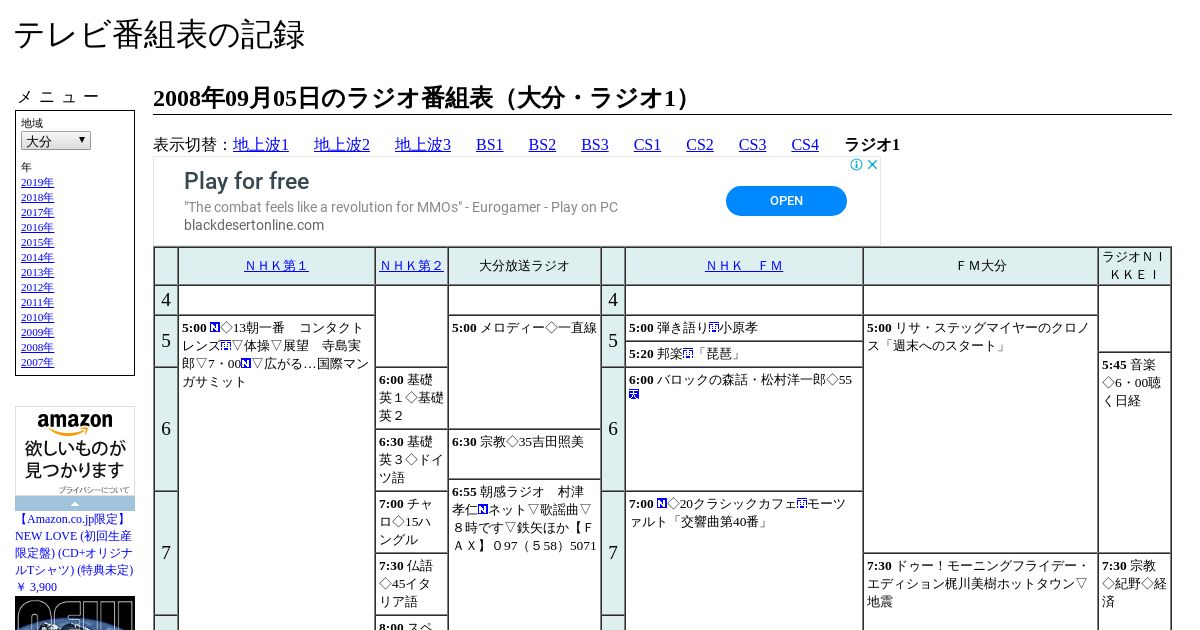
Task: Open the CS2 listing link
Action: coord(700,145)
